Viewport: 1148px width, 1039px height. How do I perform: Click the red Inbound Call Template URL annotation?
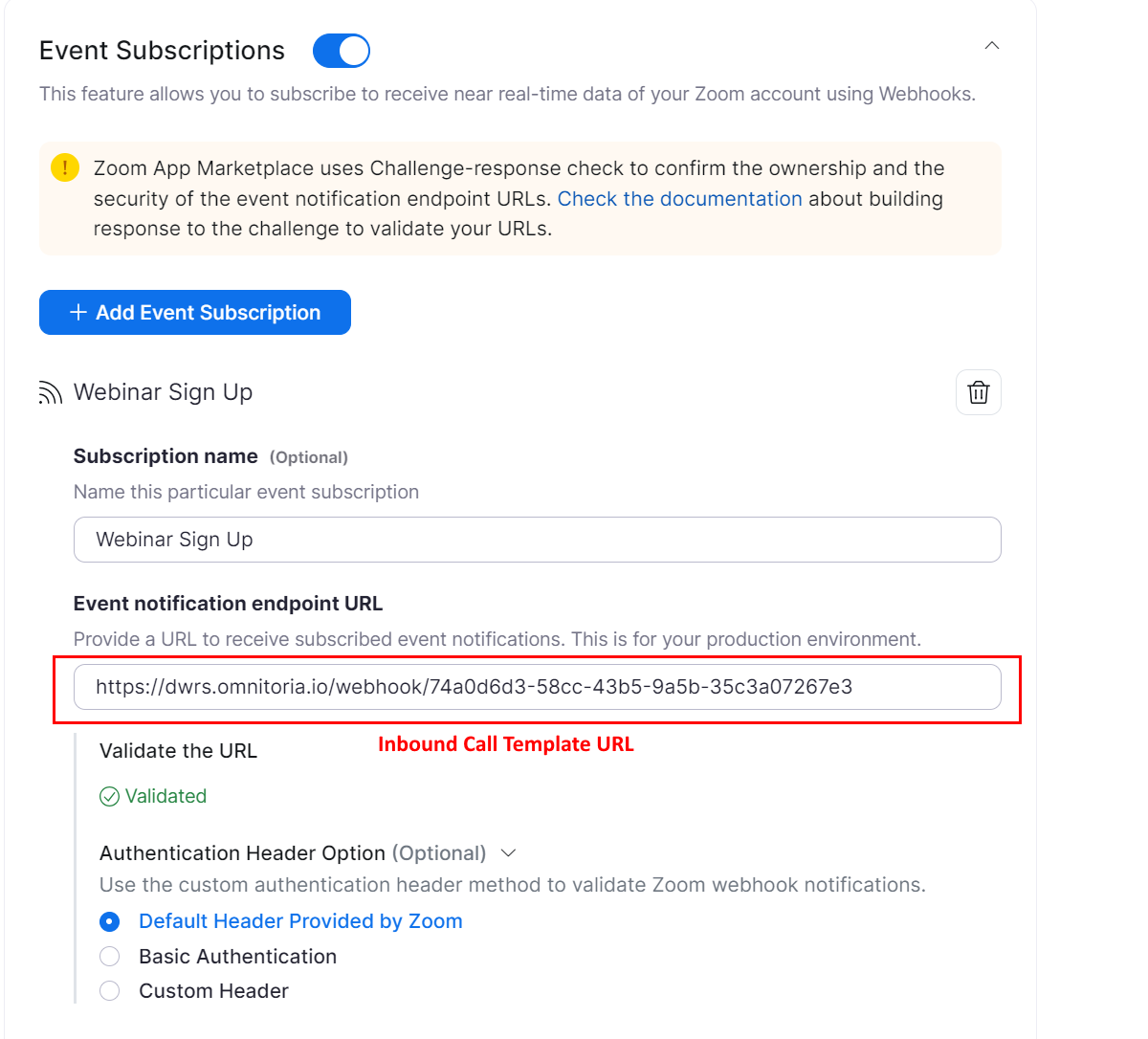pos(505,744)
